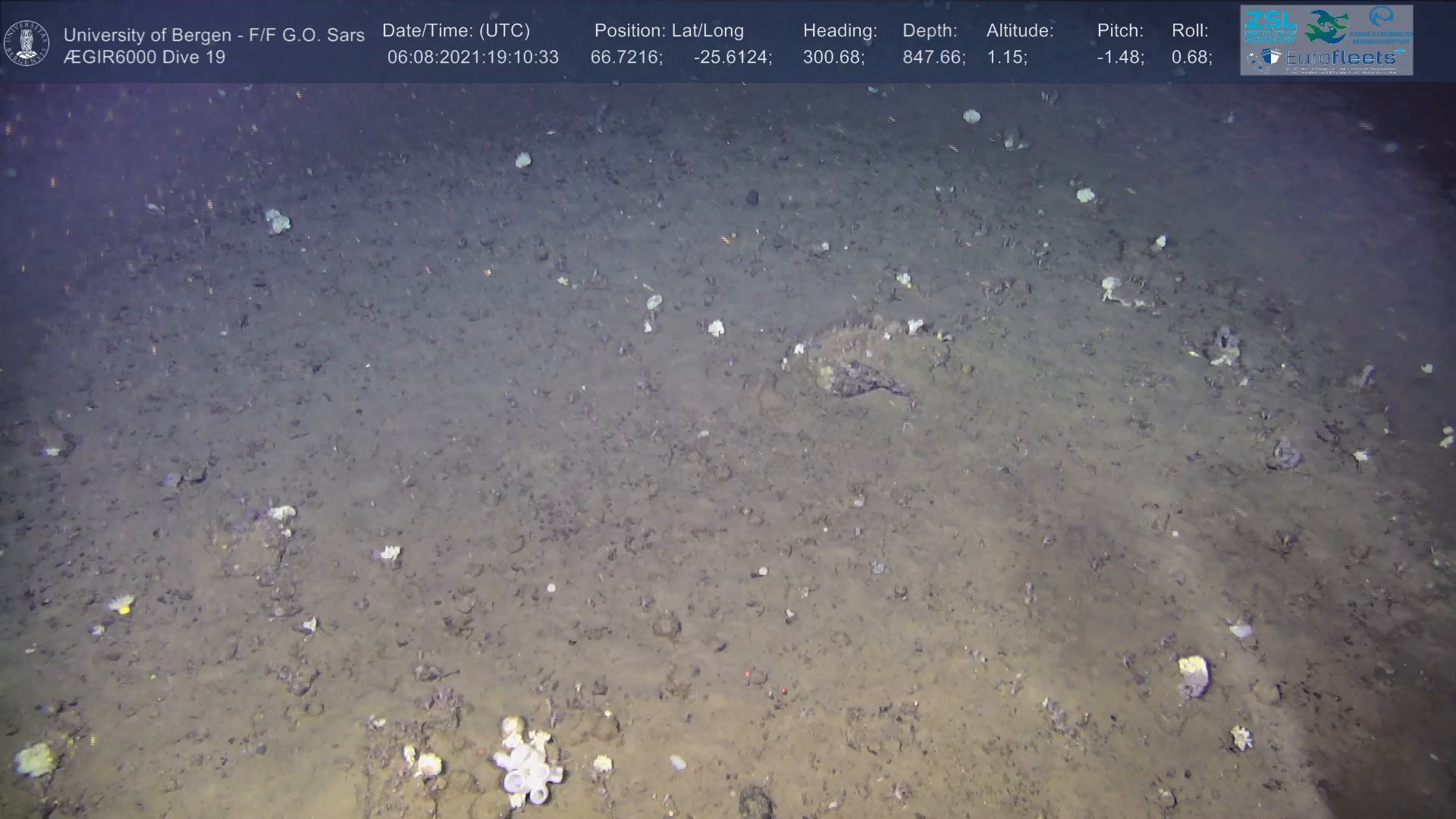
Task: Click the Depth value 847.66
Action: (x=934, y=58)
